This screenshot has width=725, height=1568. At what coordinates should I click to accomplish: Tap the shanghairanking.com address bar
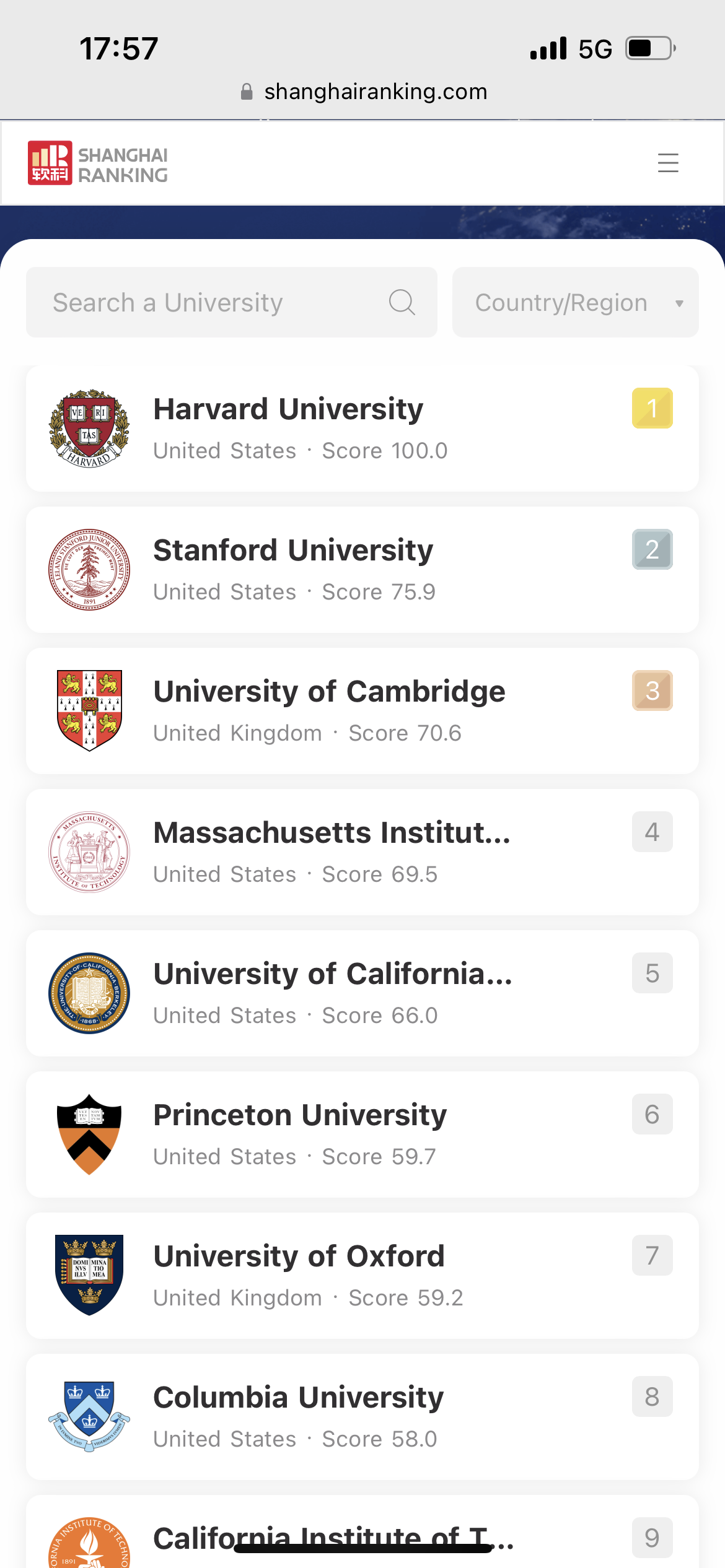364,92
